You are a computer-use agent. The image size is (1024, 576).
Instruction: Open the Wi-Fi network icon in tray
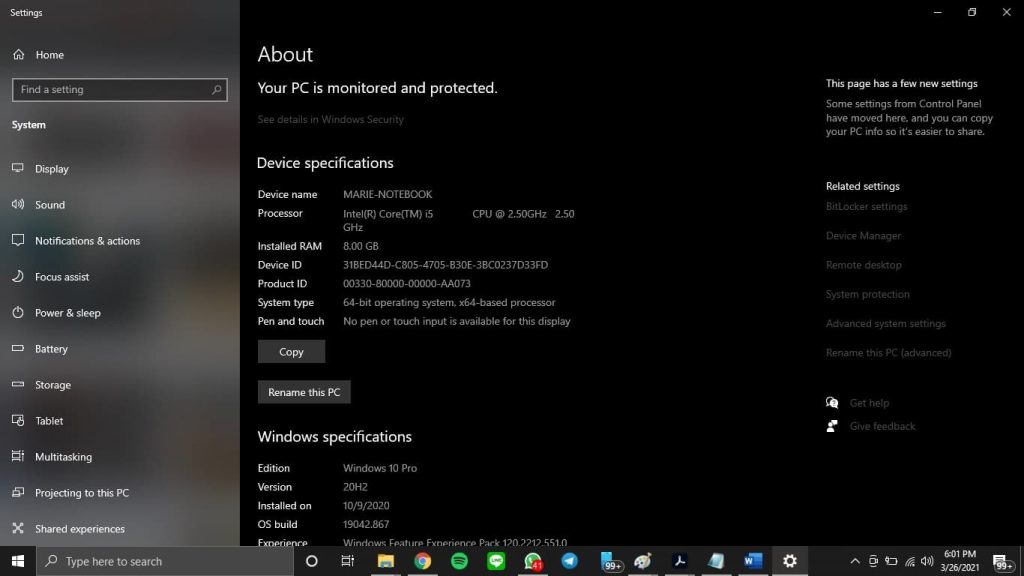910,561
